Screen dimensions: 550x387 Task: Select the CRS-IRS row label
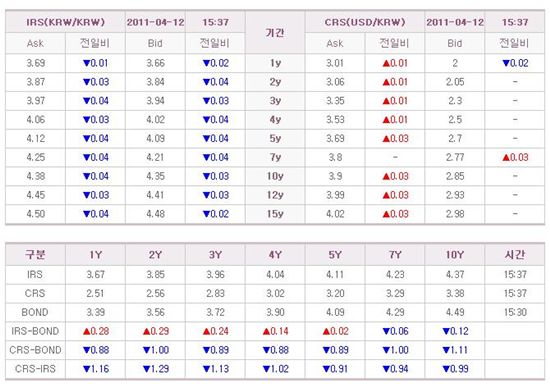click(35, 369)
